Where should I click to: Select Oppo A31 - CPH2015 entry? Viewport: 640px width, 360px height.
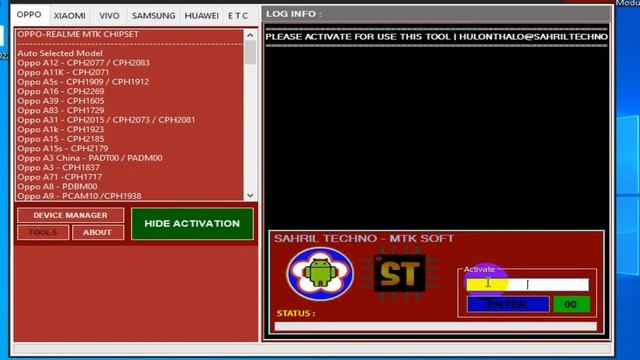click(106, 120)
